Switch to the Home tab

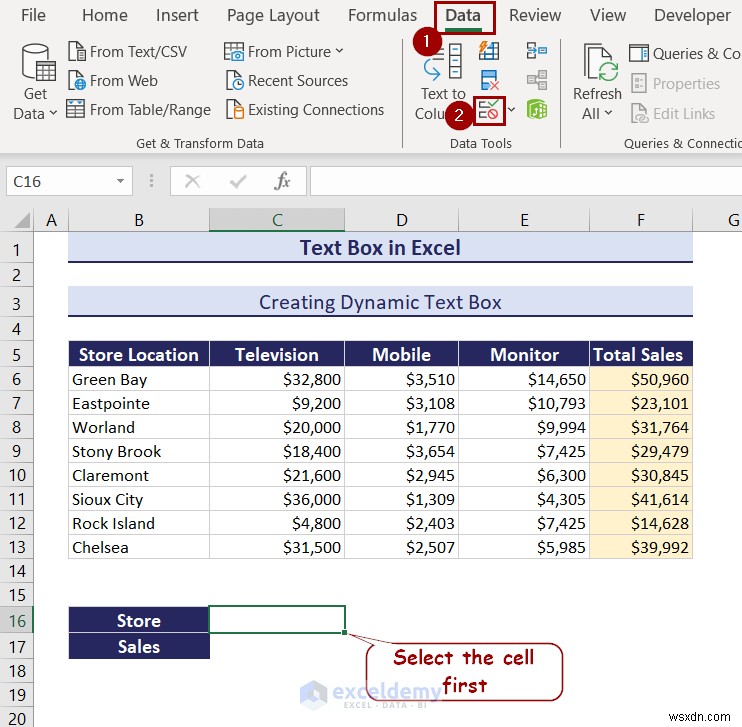[x=105, y=15]
